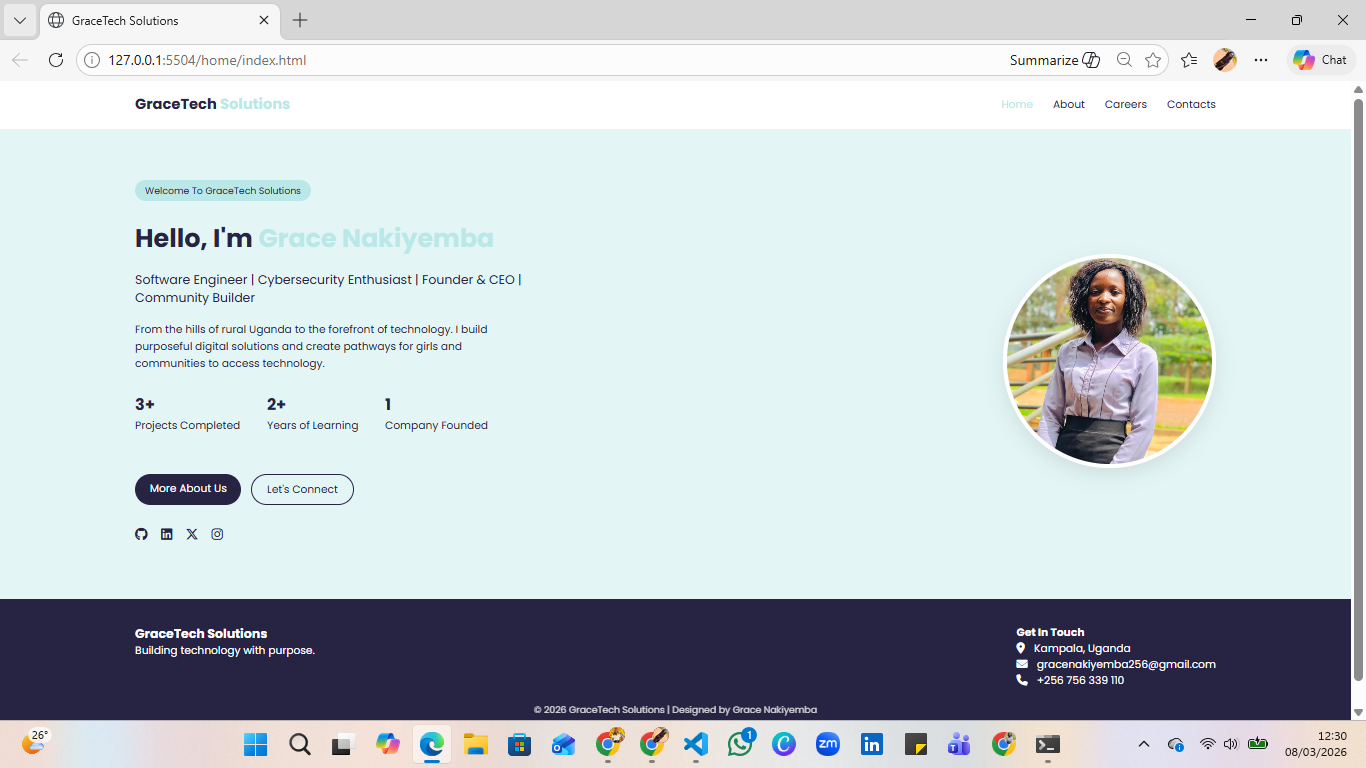
Task: Add page to favorites star icon
Action: [1153, 60]
